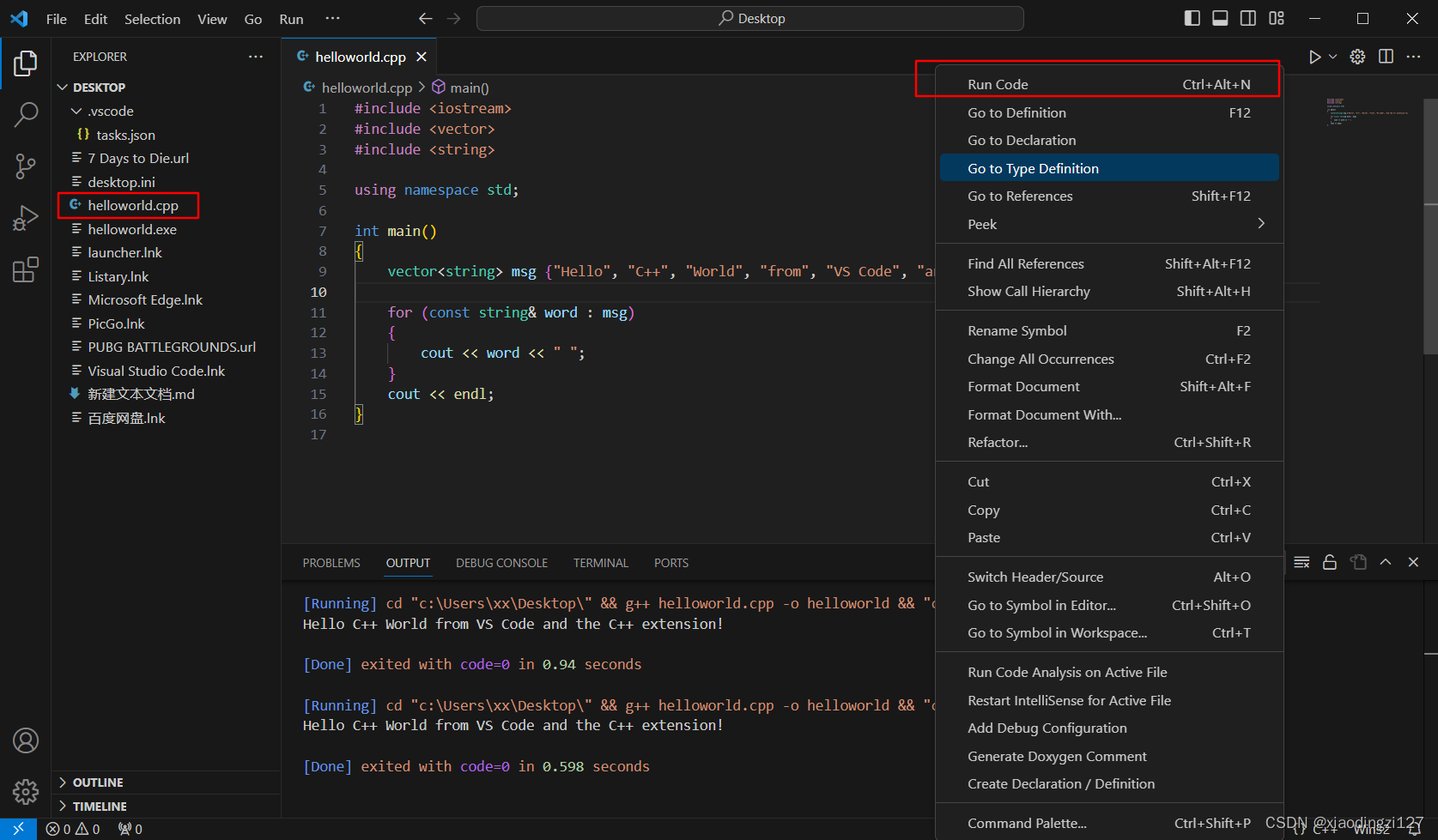
Task: Close the bottom panel
Action: [1413, 562]
